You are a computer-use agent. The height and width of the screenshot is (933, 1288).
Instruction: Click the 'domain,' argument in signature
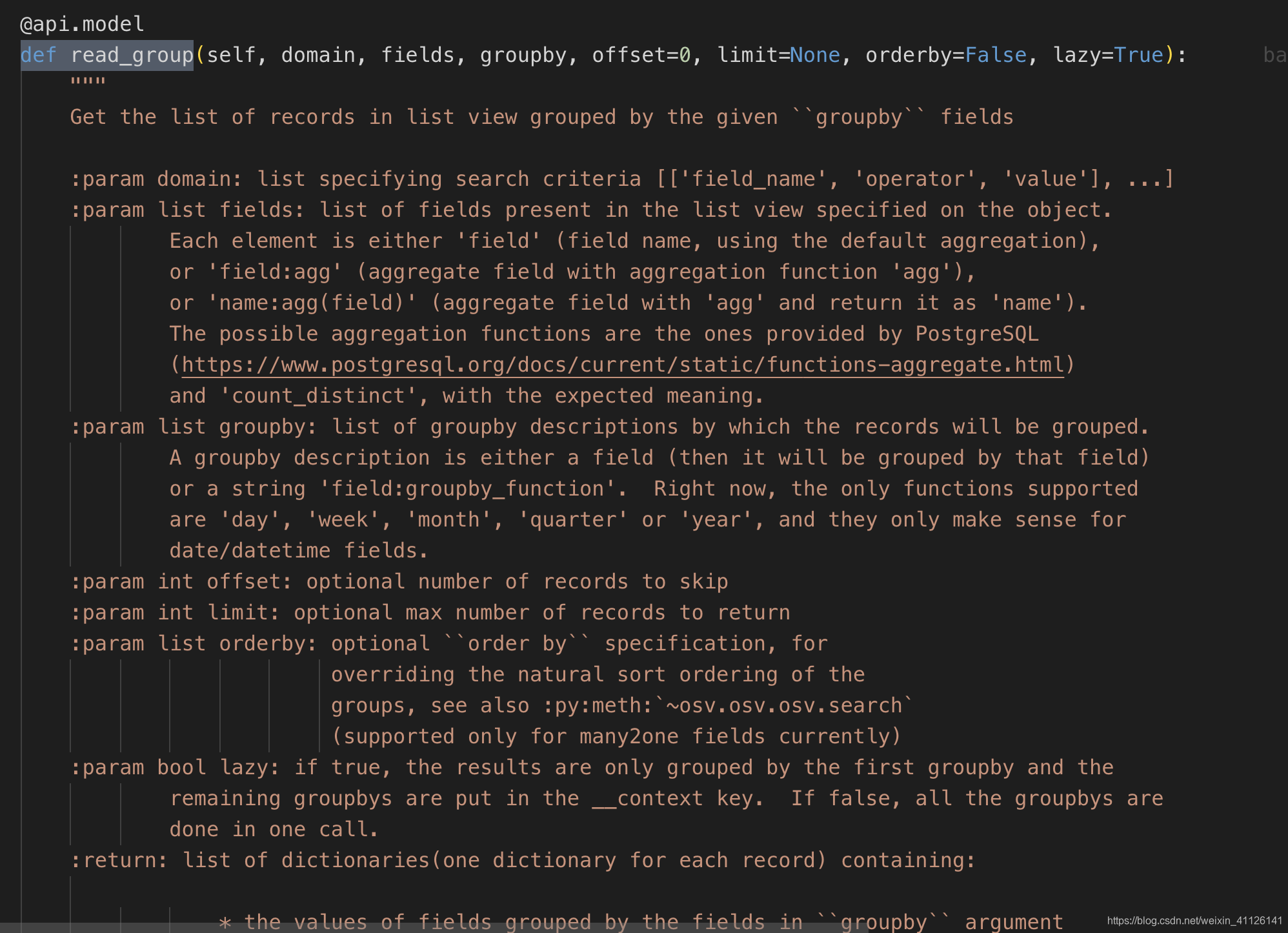pos(324,55)
